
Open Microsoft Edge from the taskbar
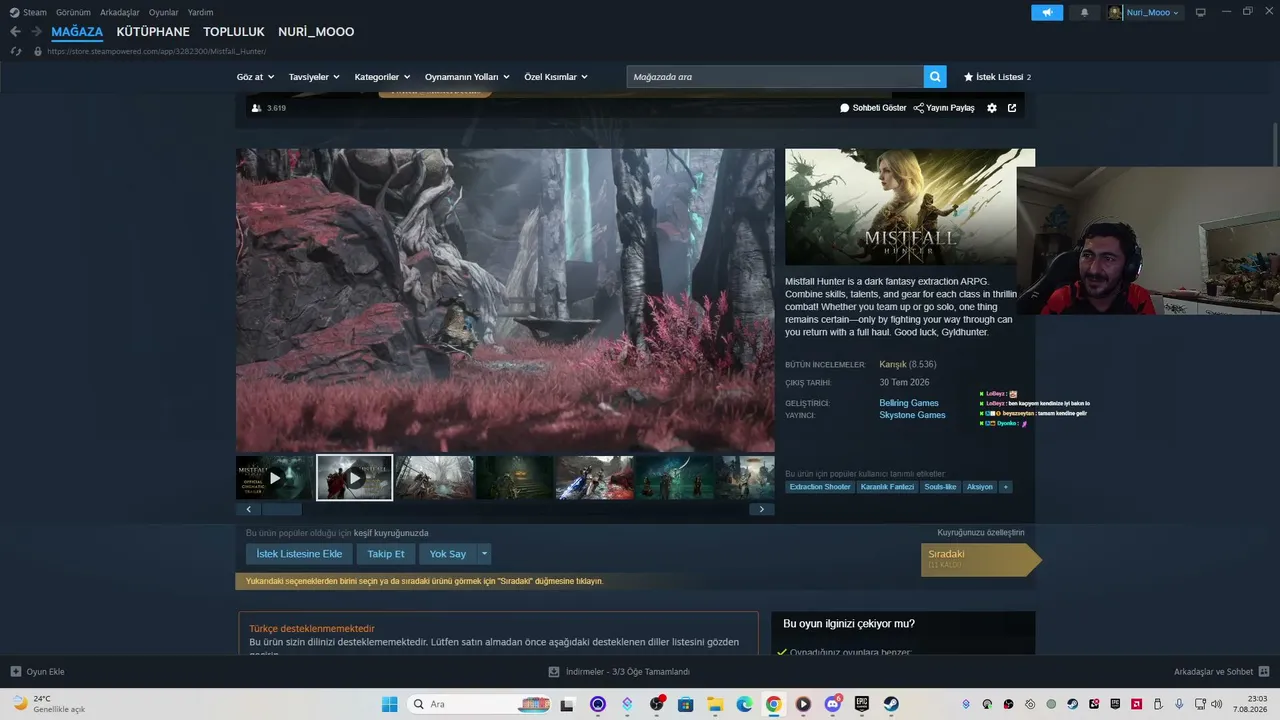click(744, 704)
